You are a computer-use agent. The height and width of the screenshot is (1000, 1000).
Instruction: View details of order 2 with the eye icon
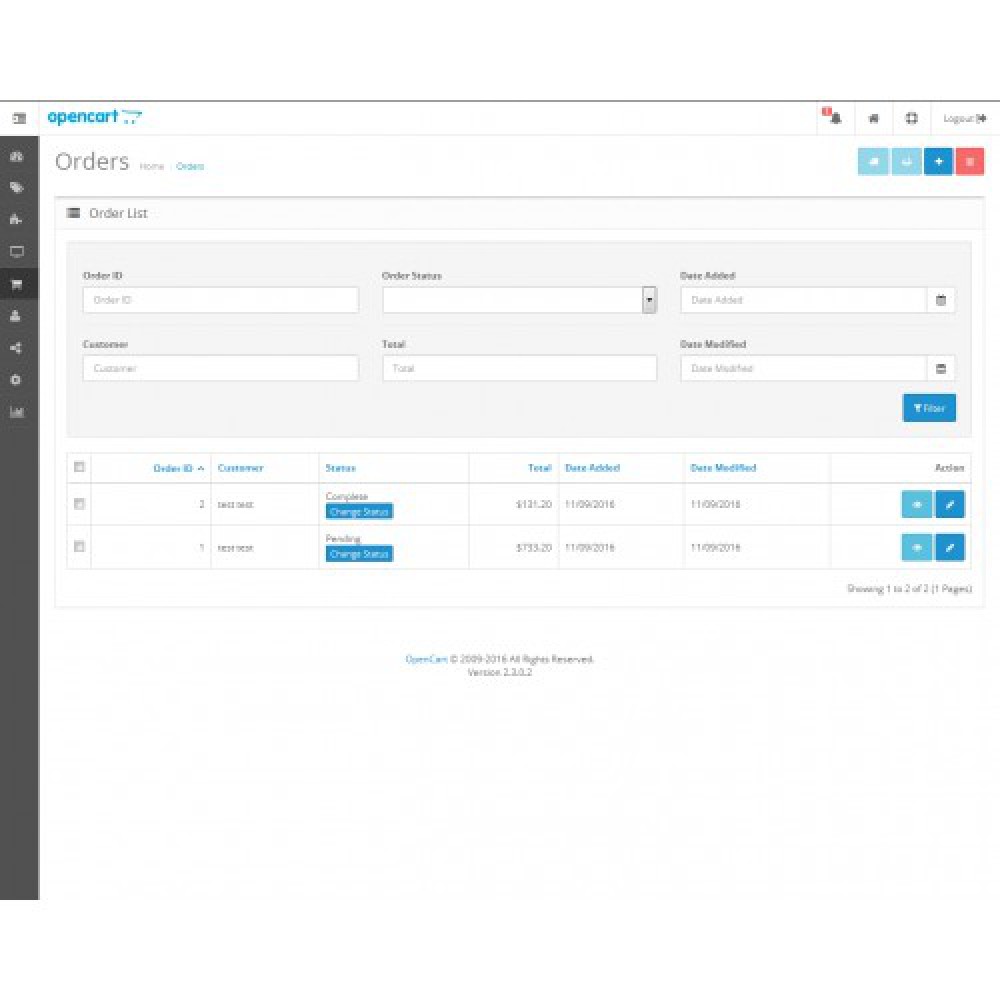pyautogui.click(x=916, y=504)
